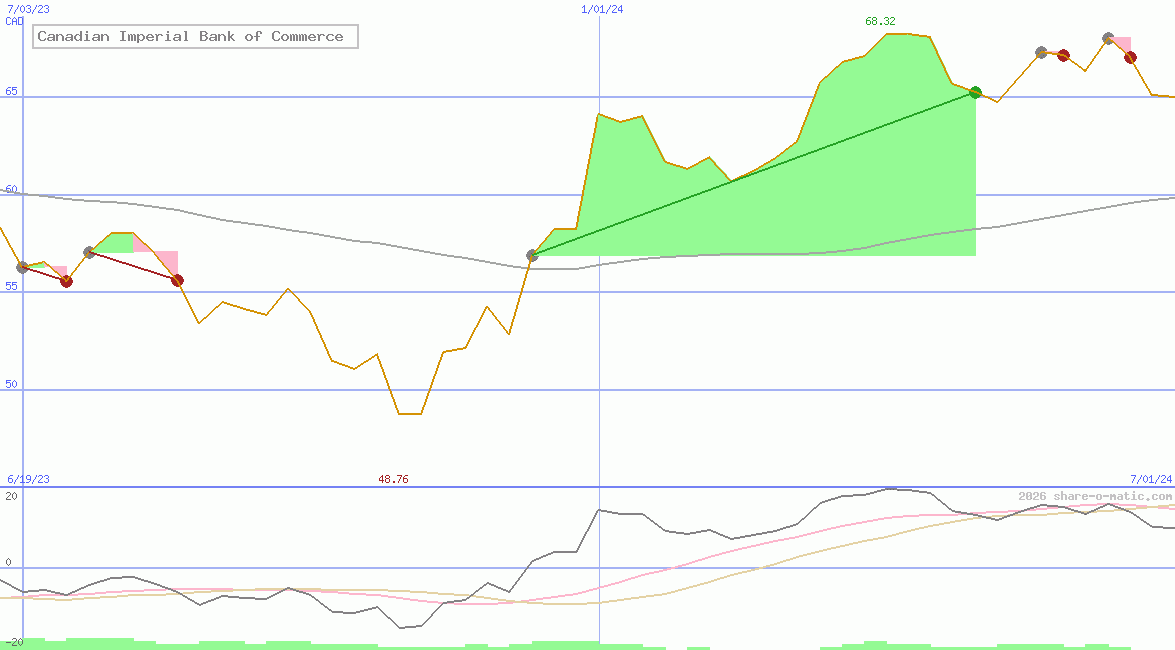Click the 20 indicator axis label
The image size is (1175, 650).
point(11,496)
